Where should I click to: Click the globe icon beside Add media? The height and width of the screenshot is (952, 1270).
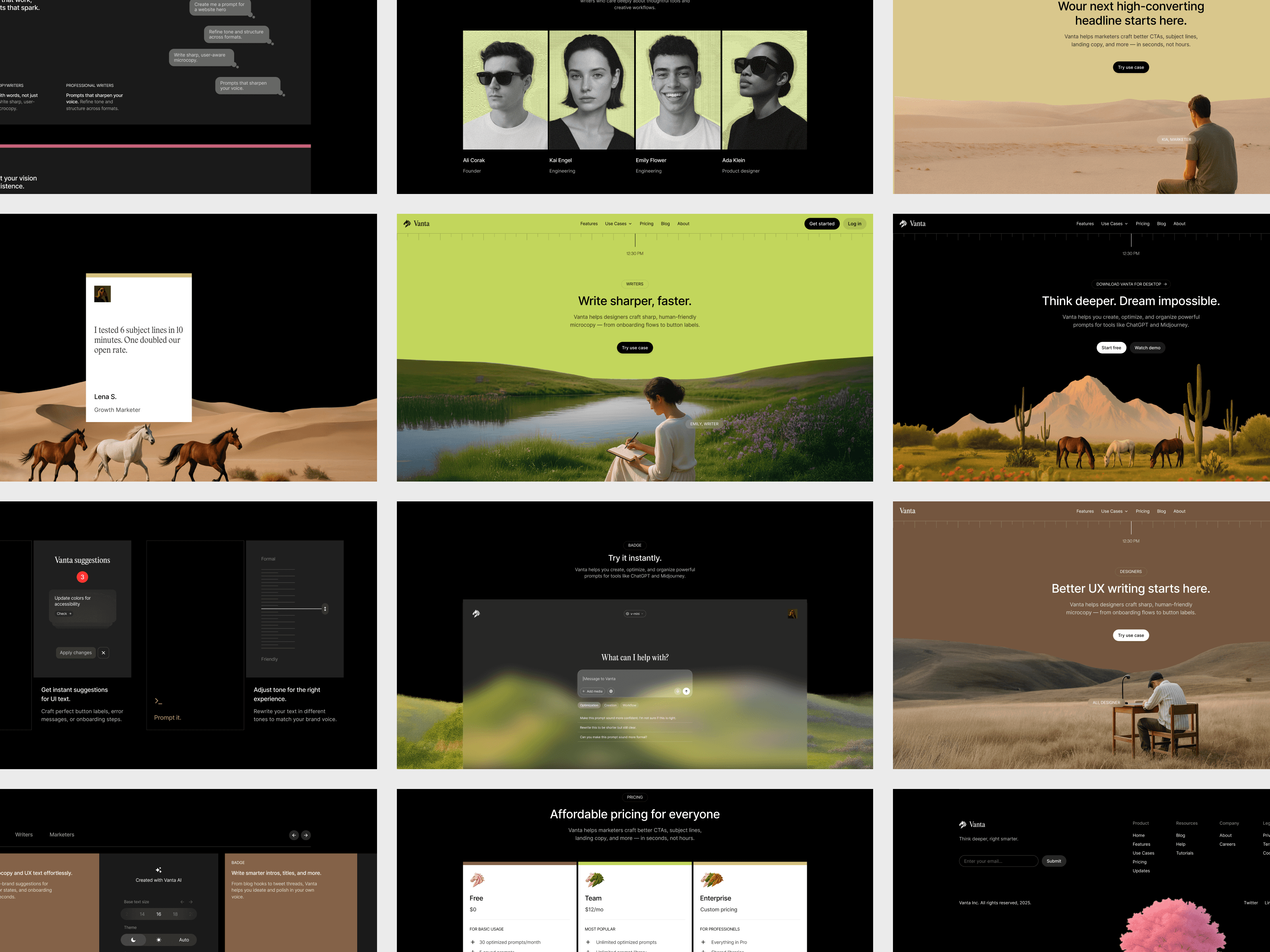pos(611,691)
